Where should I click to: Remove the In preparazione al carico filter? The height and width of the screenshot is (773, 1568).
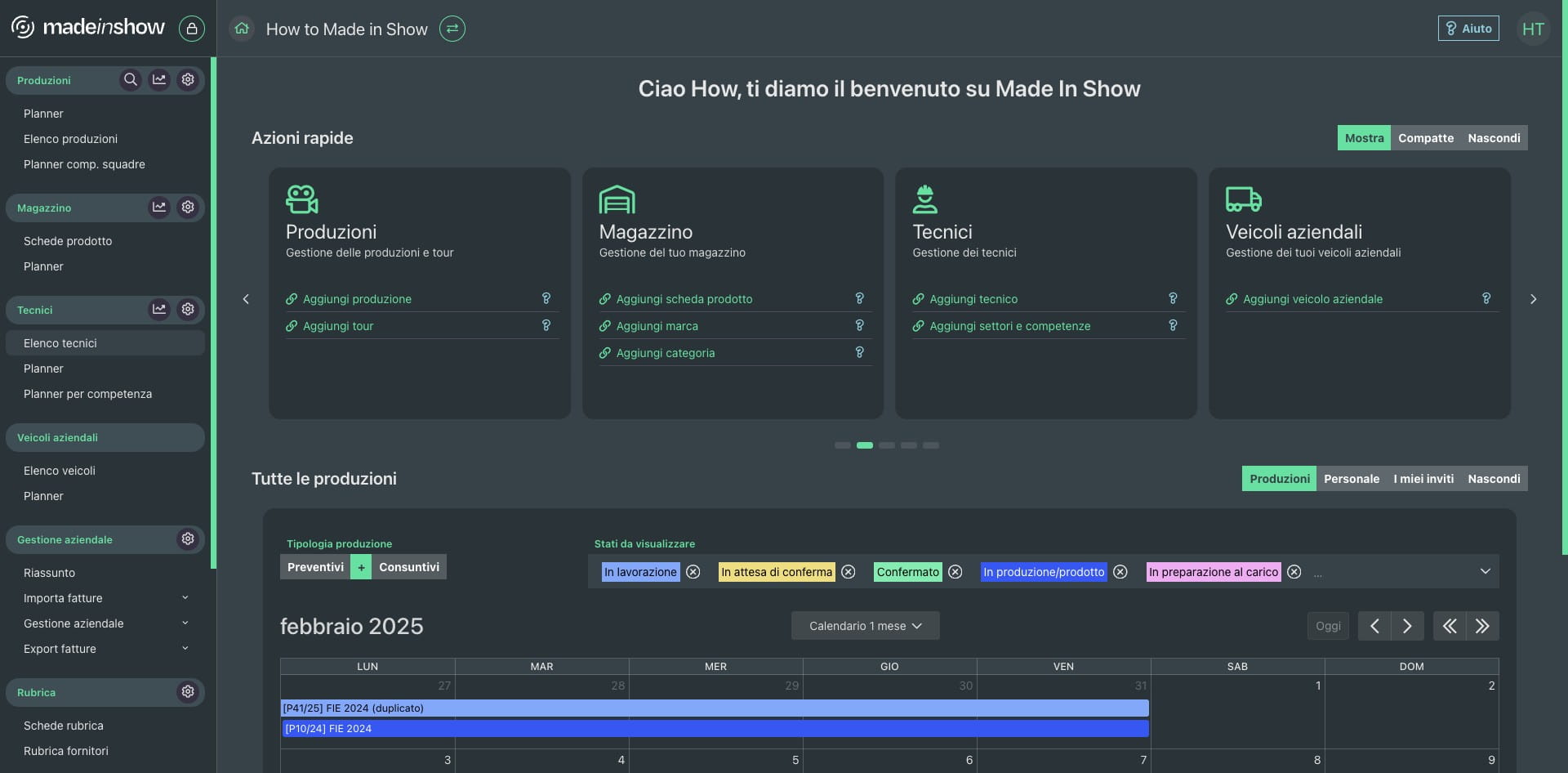1294,572
